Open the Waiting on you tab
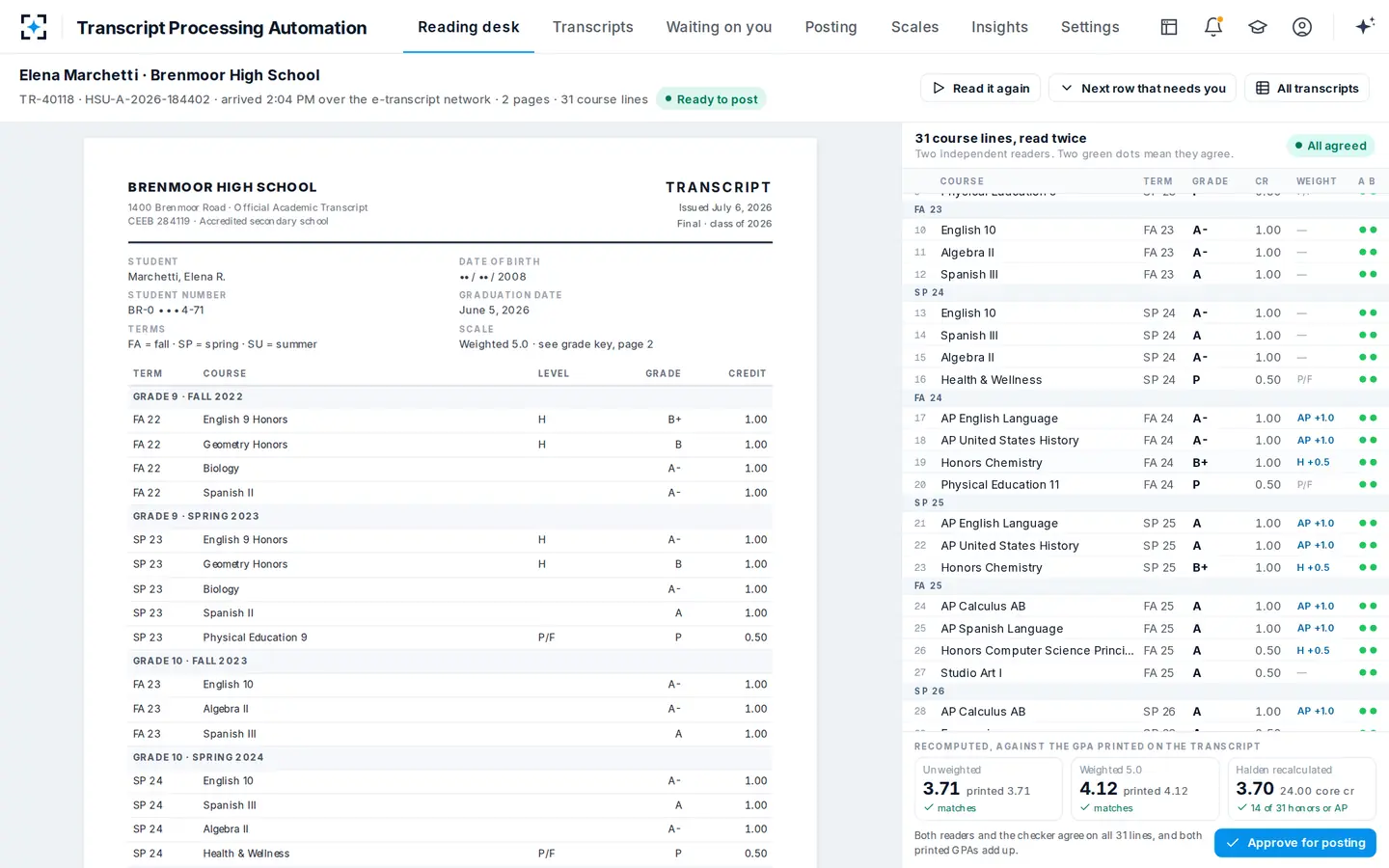Screen dimensions: 1389x868 point(719,27)
